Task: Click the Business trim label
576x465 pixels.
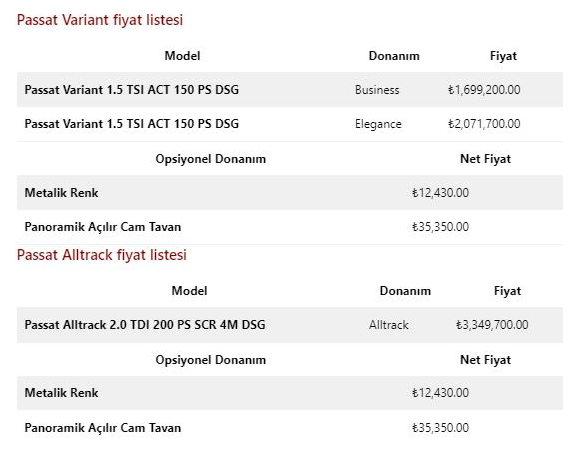Action: [377, 90]
